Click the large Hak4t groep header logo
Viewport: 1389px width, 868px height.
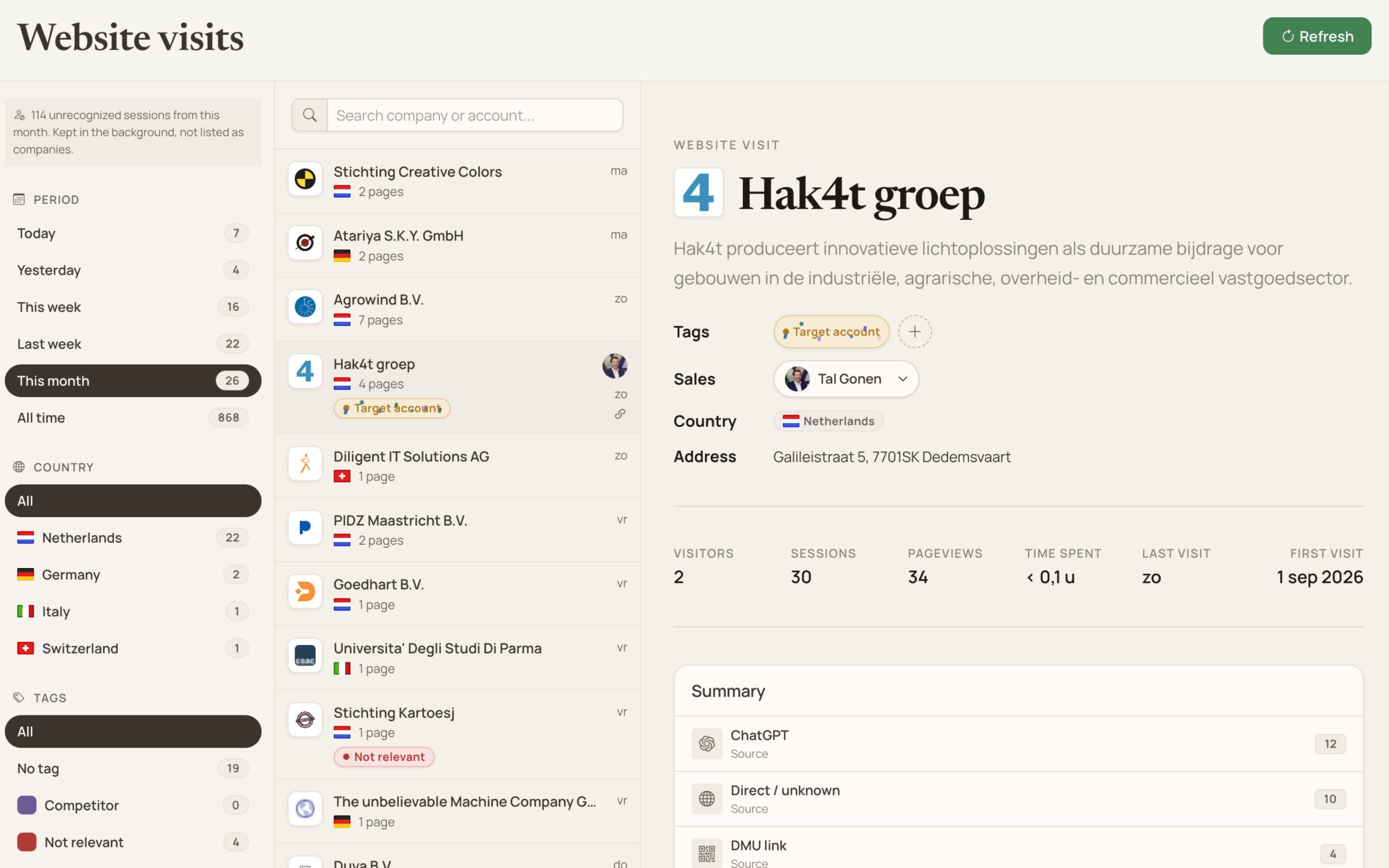pos(698,192)
